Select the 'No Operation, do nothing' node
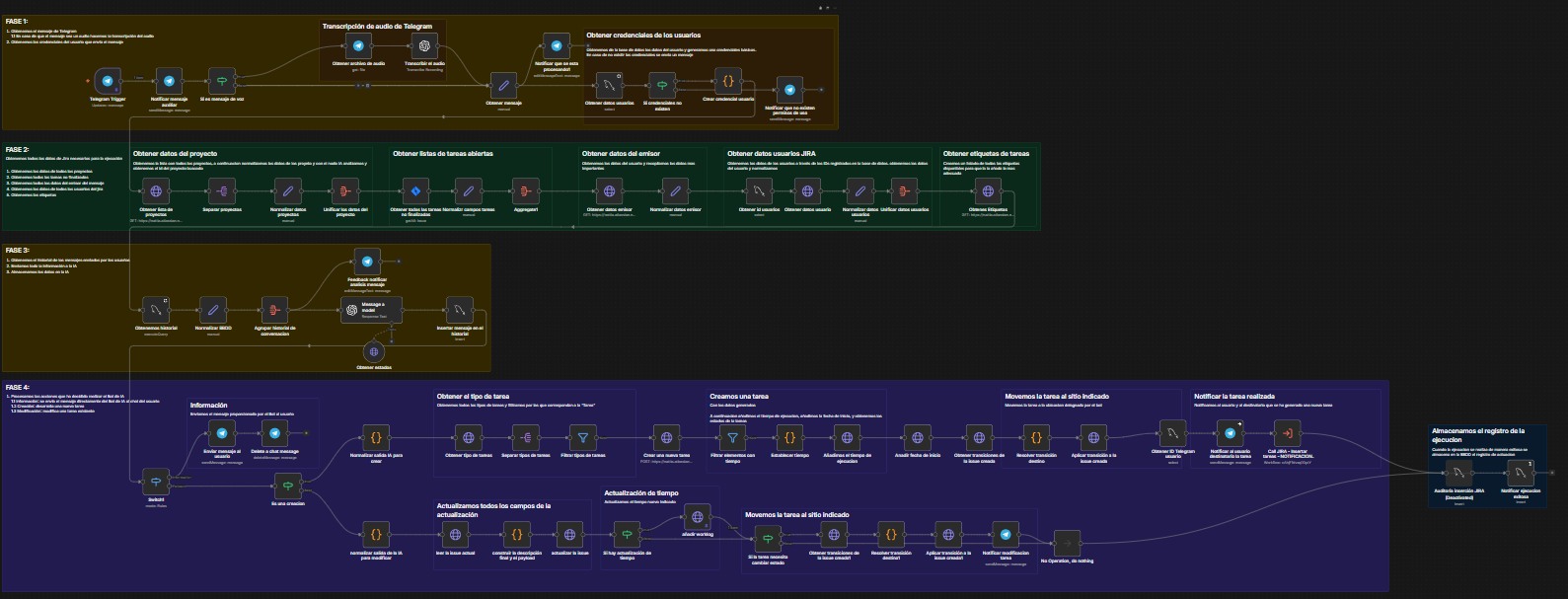Image resolution: width=1568 pixels, height=599 pixels. click(x=1067, y=543)
